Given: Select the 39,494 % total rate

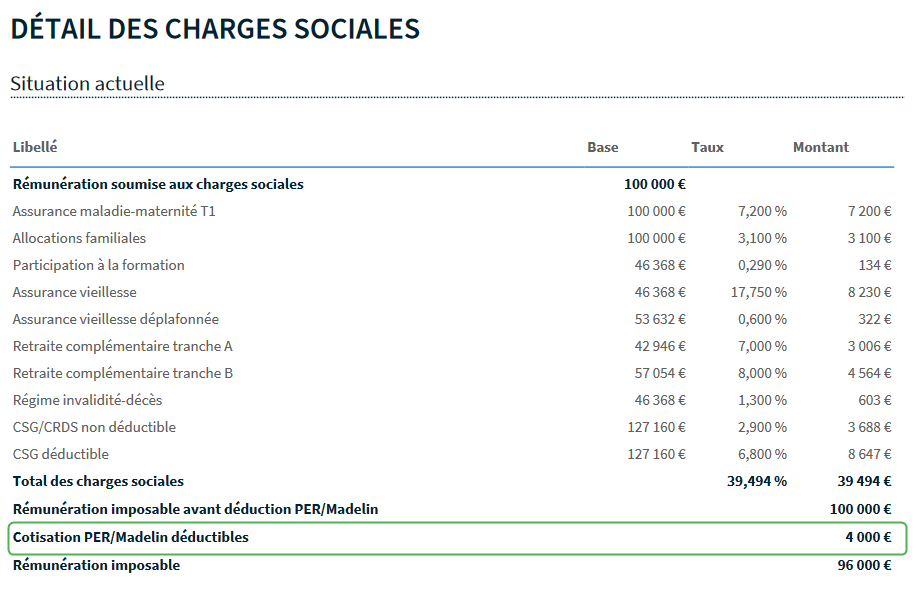Looking at the screenshot, I should pos(756,481).
